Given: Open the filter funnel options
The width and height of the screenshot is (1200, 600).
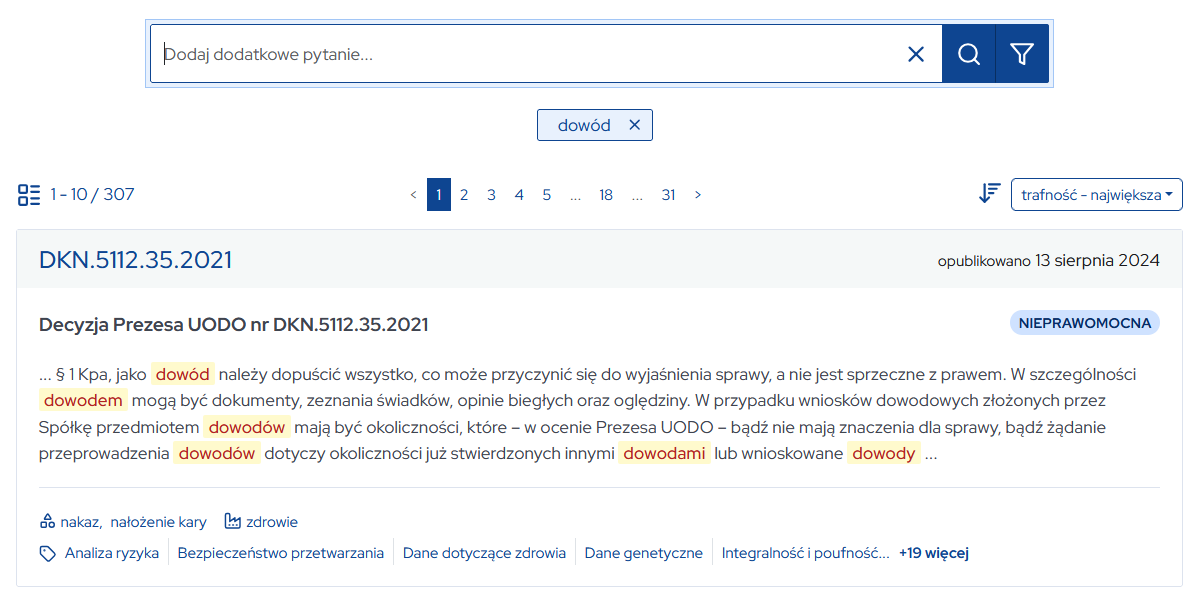Looking at the screenshot, I should point(1022,54).
